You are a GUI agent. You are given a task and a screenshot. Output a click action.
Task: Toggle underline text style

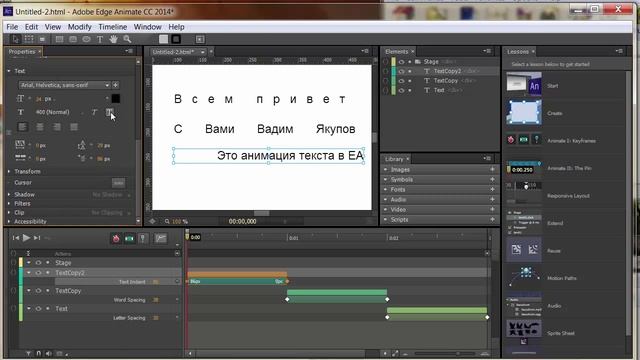coord(109,112)
